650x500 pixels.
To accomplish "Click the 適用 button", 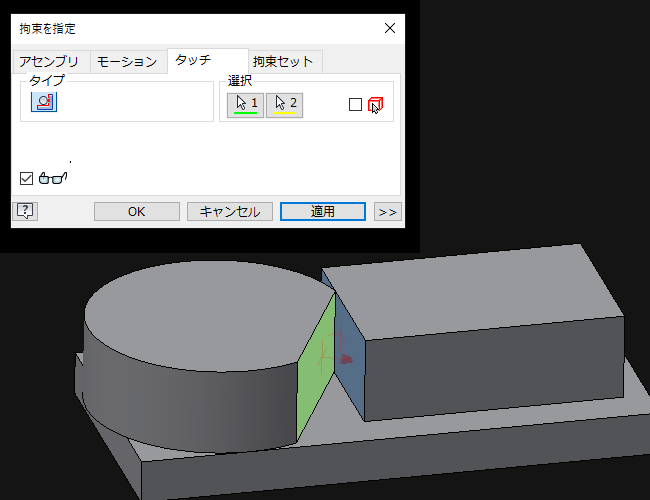I will (322, 211).
